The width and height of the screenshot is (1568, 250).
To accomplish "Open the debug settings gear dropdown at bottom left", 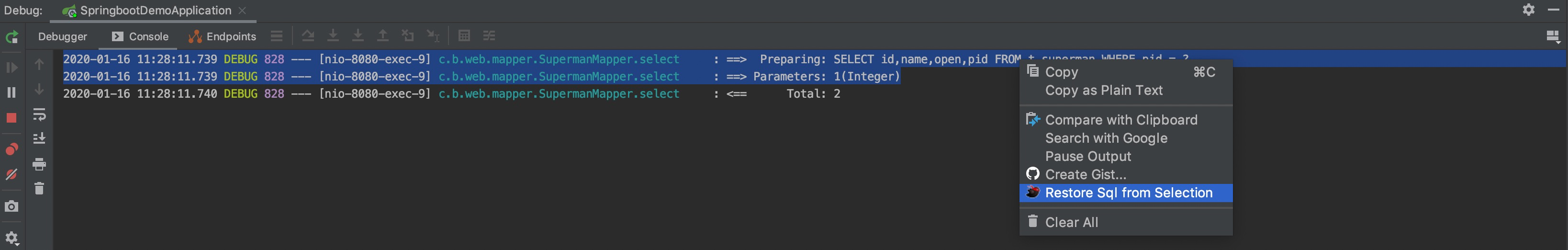I will tap(11, 238).
